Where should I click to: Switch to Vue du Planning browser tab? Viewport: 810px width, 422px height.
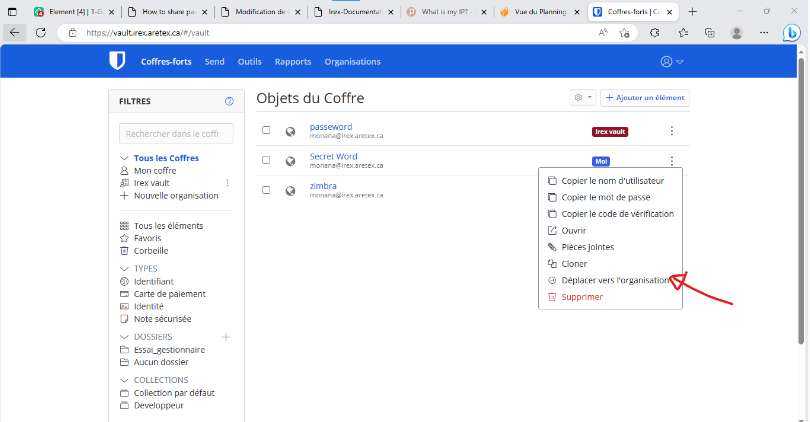pyautogui.click(x=540, y=11)
